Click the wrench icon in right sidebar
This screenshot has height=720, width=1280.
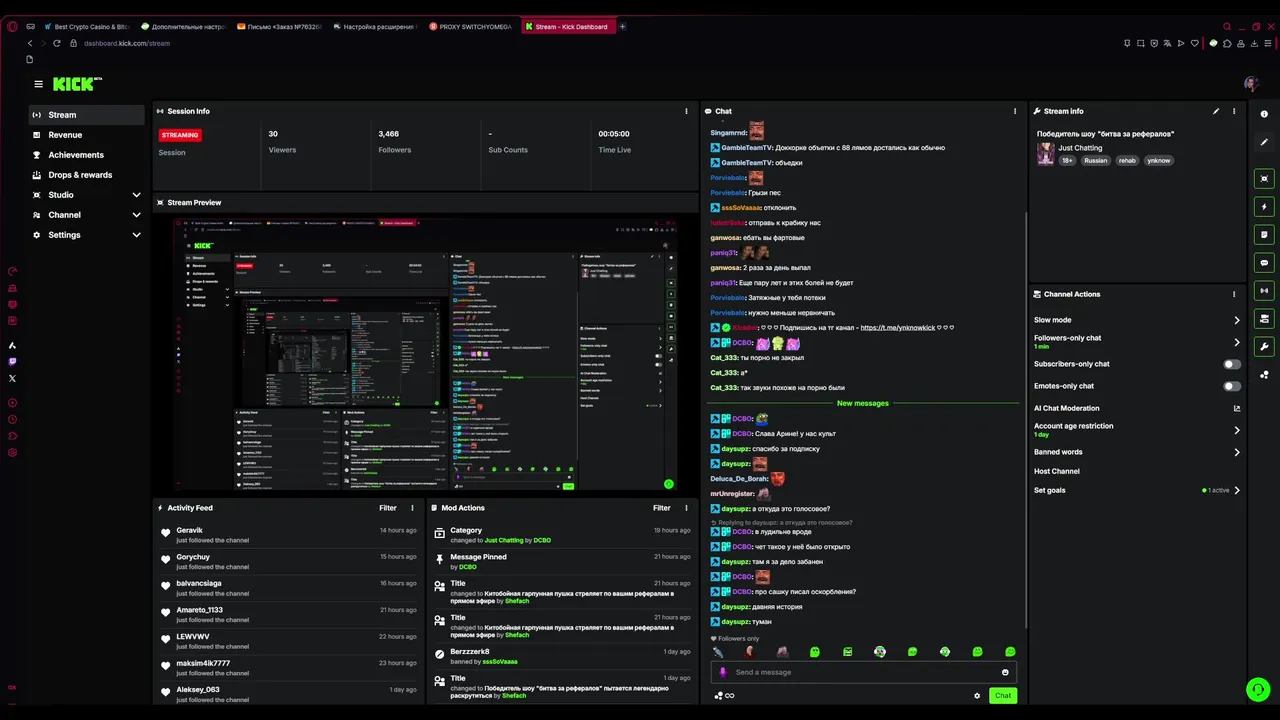click(1264, 347)
